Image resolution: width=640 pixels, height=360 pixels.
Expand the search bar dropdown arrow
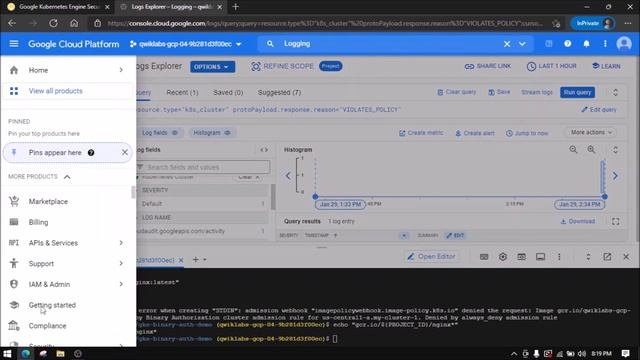point(522,44)
